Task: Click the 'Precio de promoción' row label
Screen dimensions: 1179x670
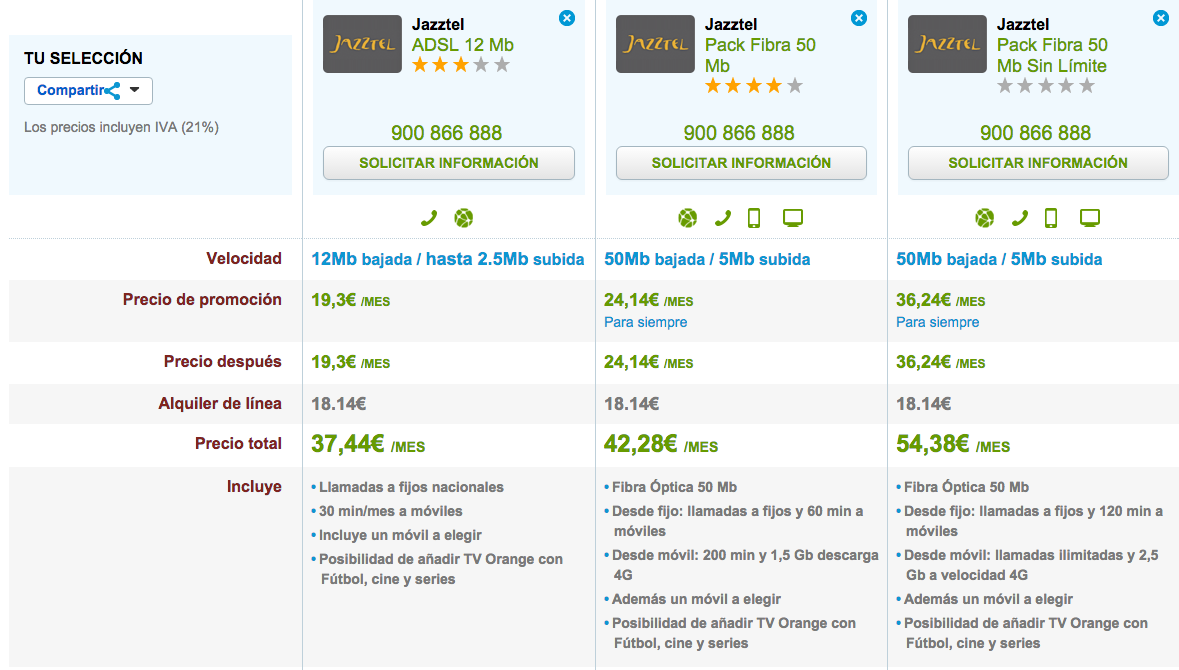Action: pos(202,300)
